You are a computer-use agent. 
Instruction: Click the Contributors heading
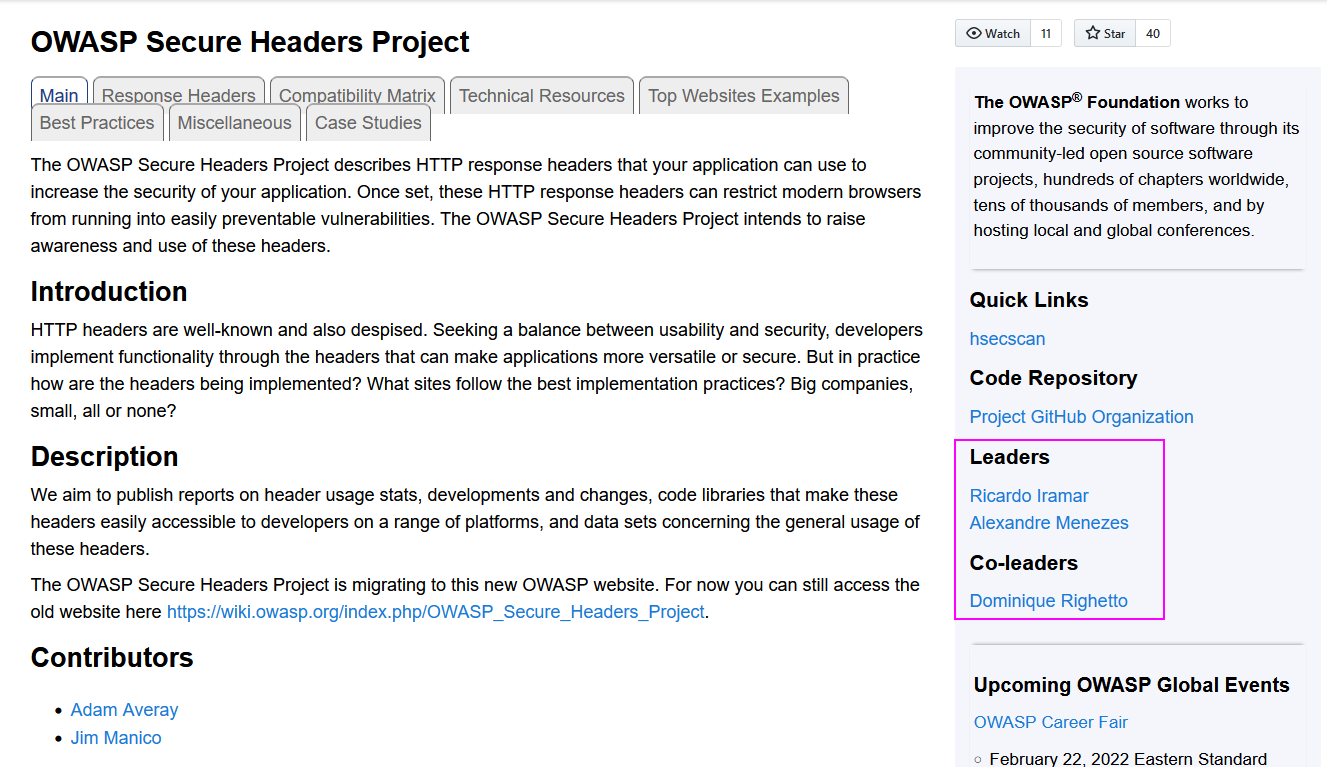(x=112, y=658)
